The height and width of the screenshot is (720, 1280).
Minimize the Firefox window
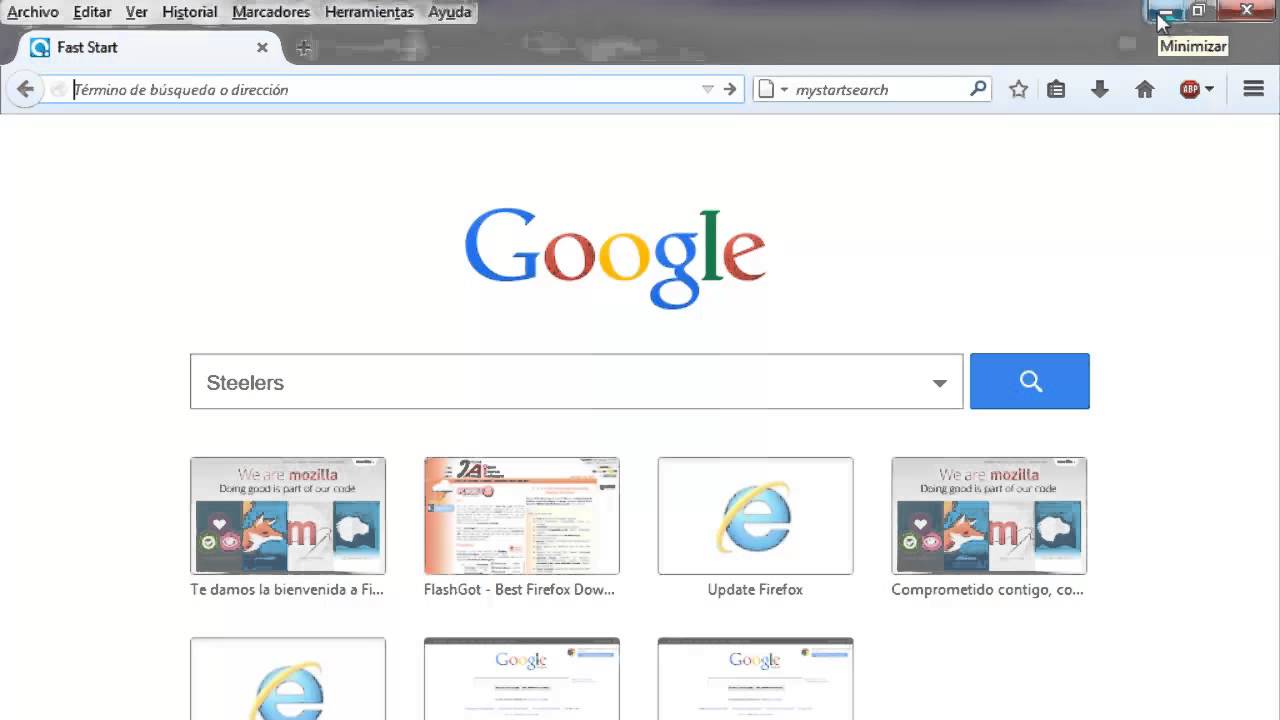[x=1165, y=11]
